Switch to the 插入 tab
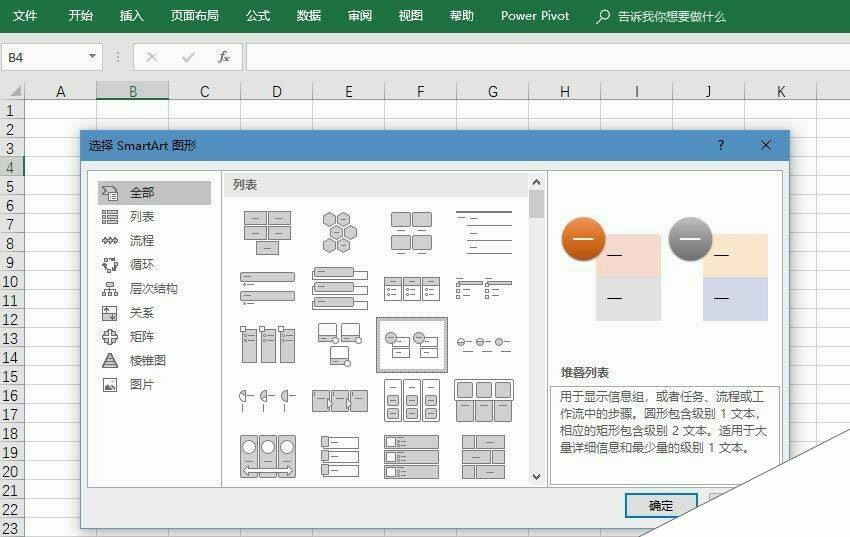 tap(131, 16)
